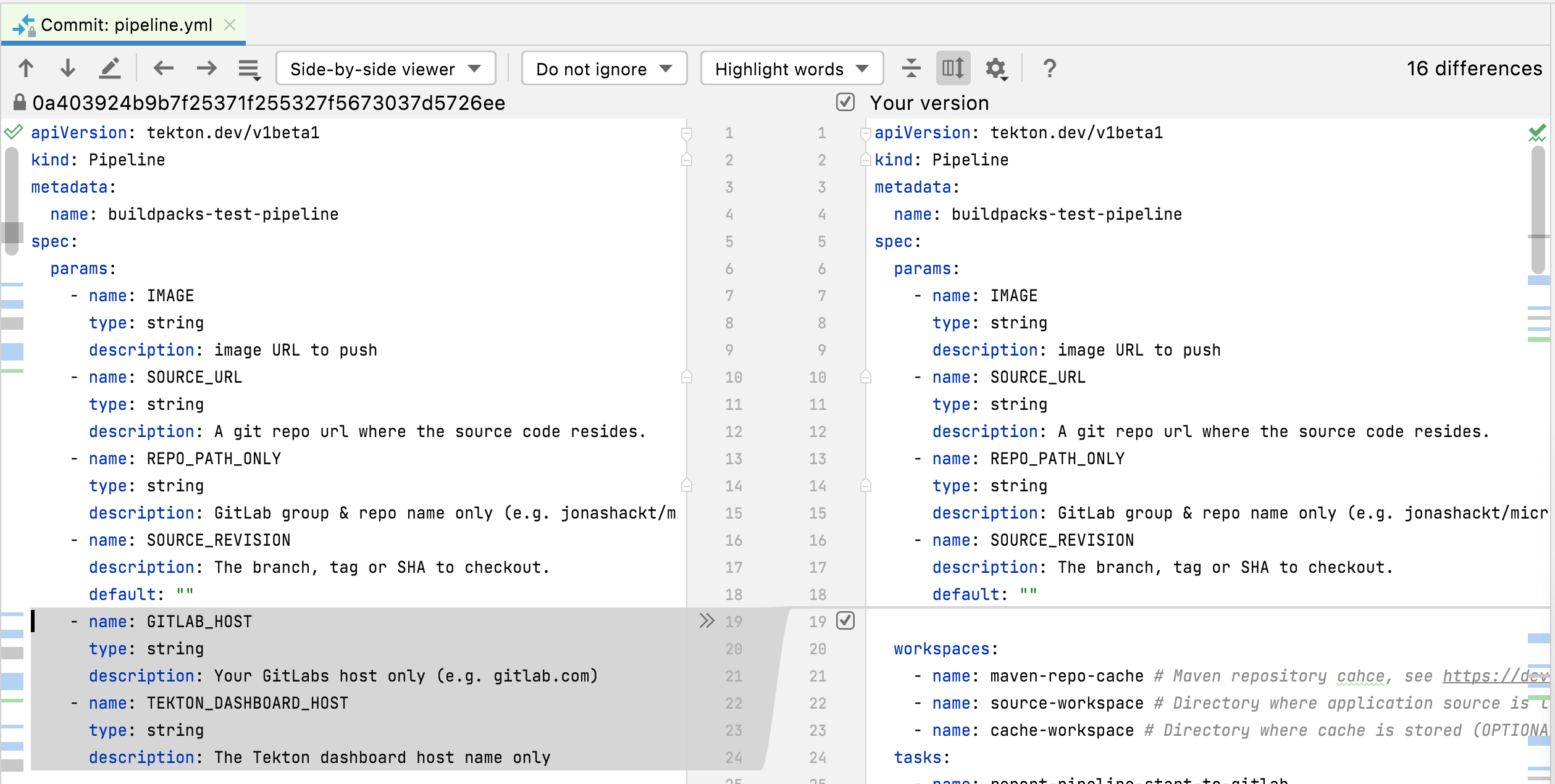Click the right editor vertical scrollbar
The height and width of the screenshot is (784, 1555).
(1538, 210)
